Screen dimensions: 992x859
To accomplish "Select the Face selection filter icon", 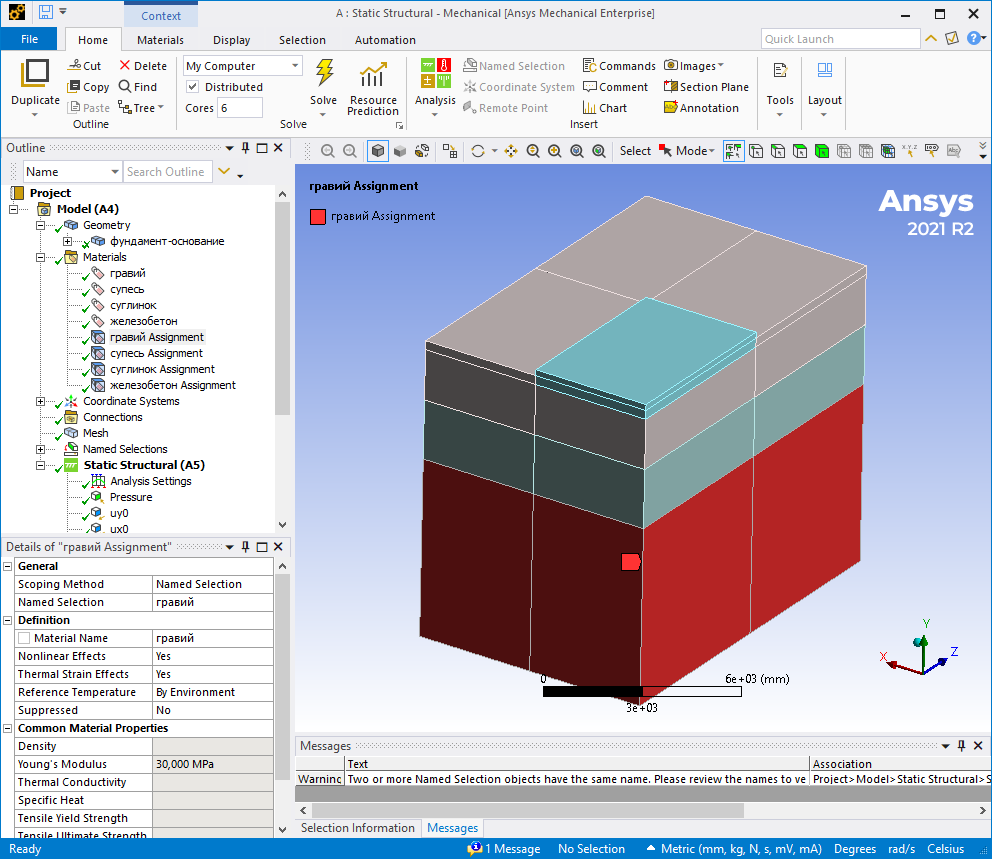I will pyautogui.click(x=800, y=151).
